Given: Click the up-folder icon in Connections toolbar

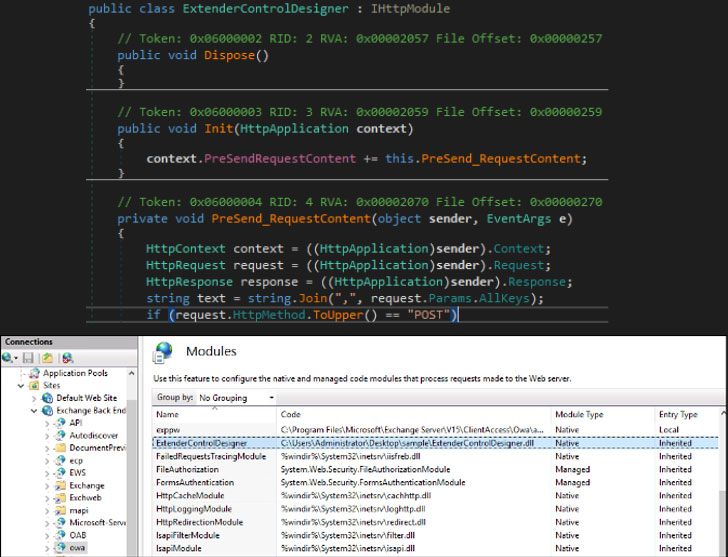Looking at the screenshot, I should pos(46,357).
